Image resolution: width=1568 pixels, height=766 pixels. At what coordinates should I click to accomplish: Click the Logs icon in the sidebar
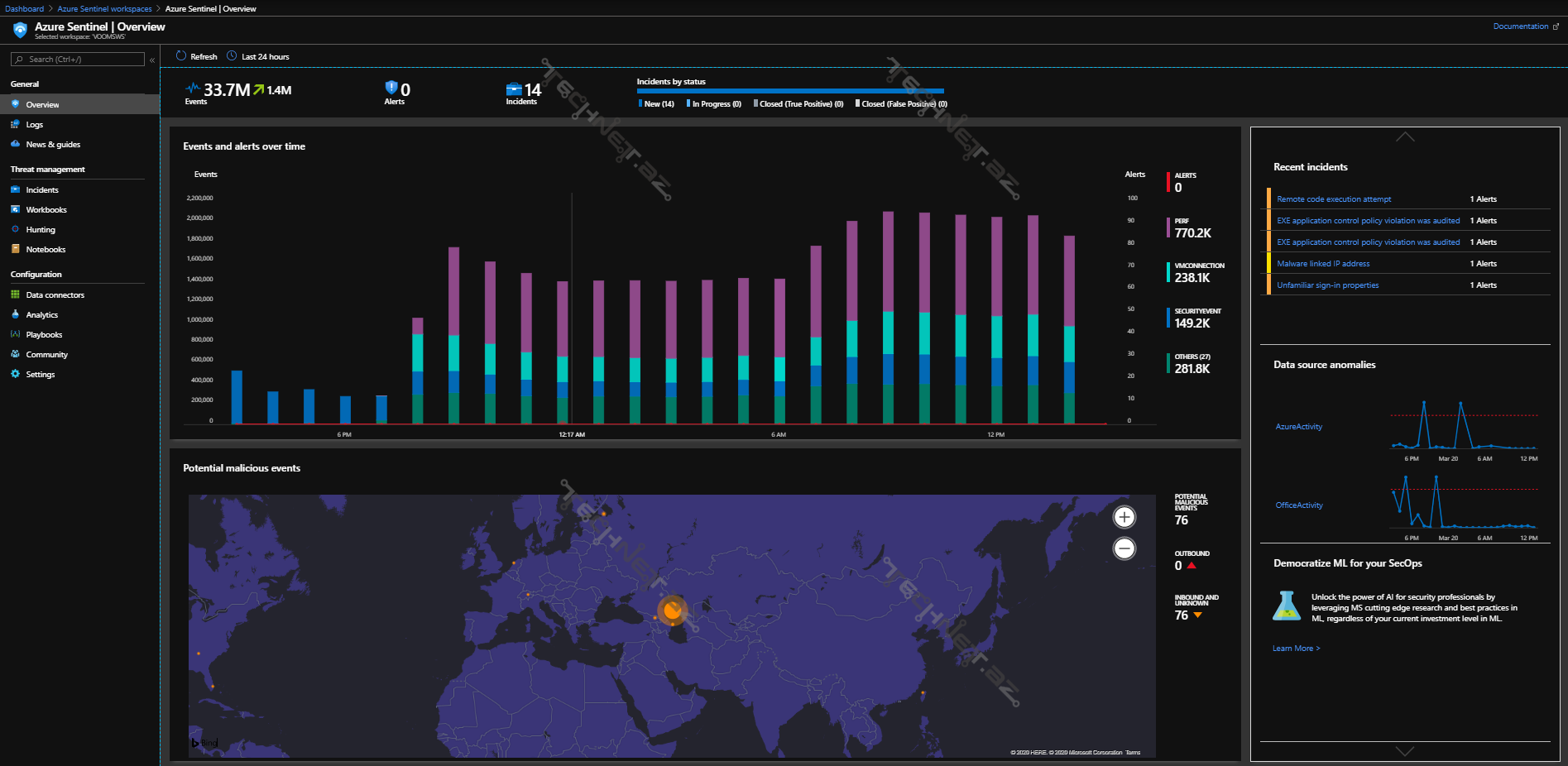tap(15, 124)
